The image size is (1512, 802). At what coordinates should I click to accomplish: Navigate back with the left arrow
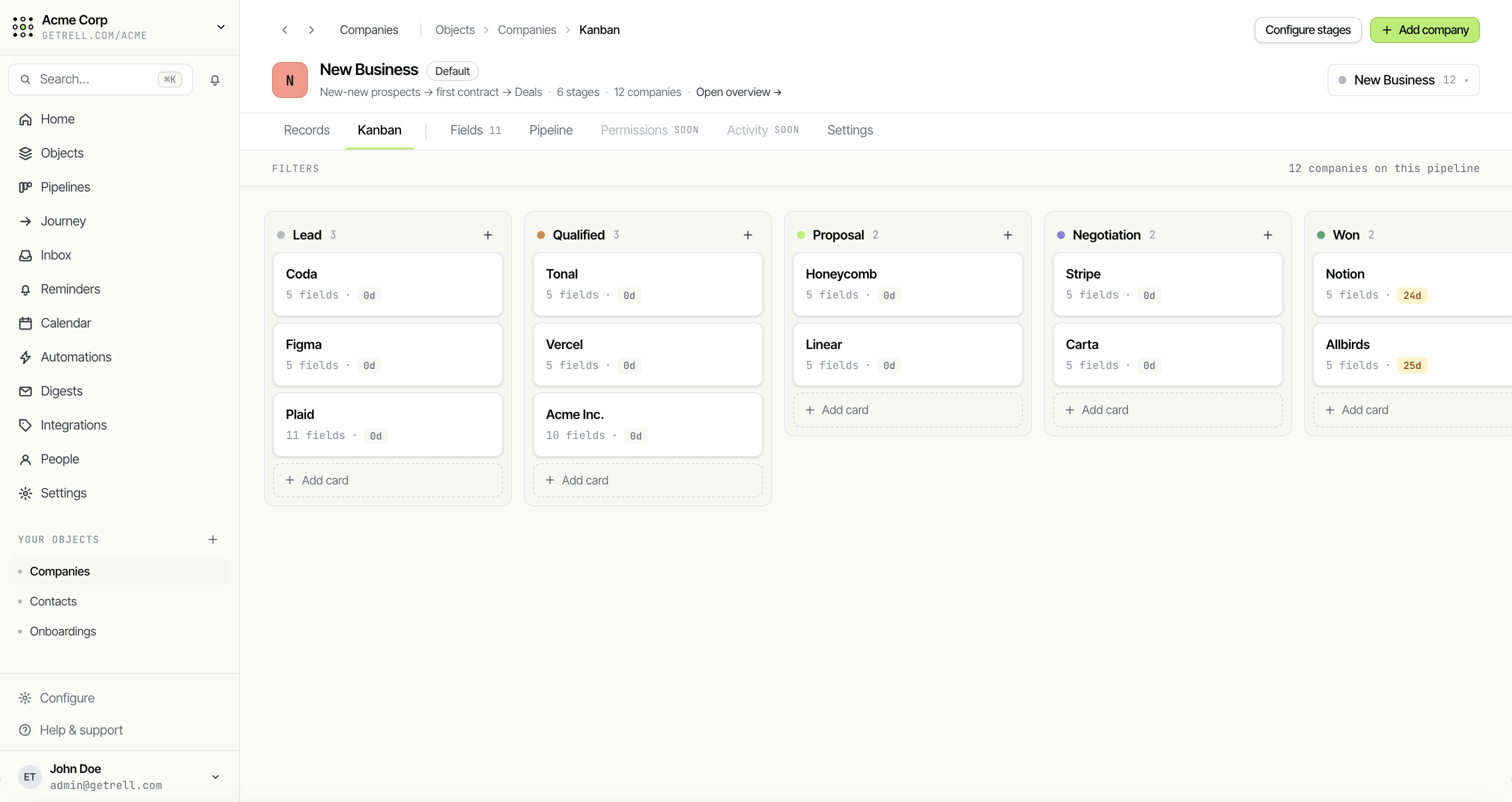(x=284, y=30)
